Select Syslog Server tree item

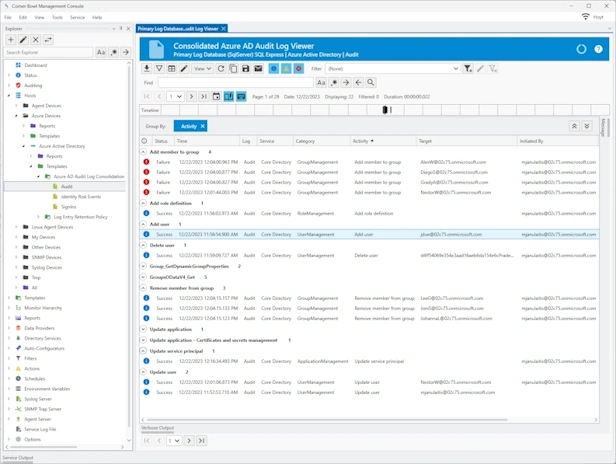click(x=38, y=399)
